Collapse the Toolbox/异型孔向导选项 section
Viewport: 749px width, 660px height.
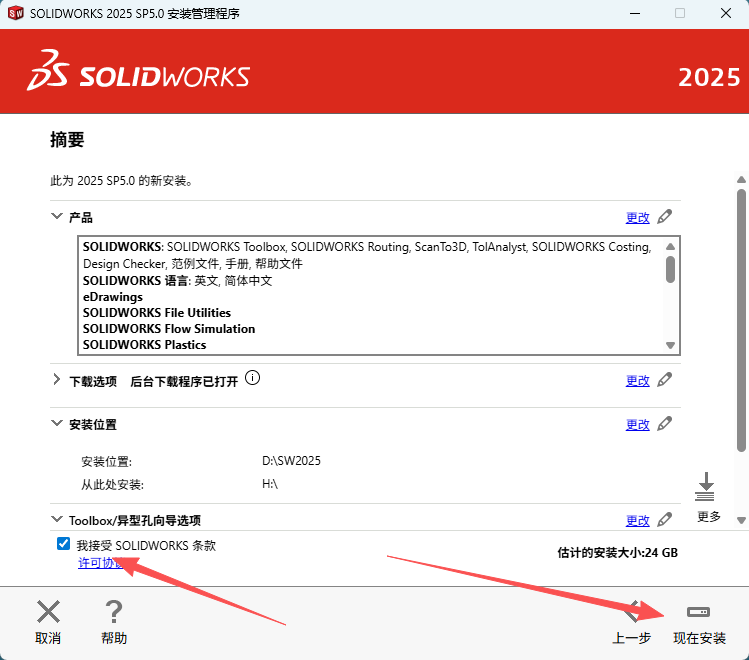pyautogui.click(x=57, y=519)
